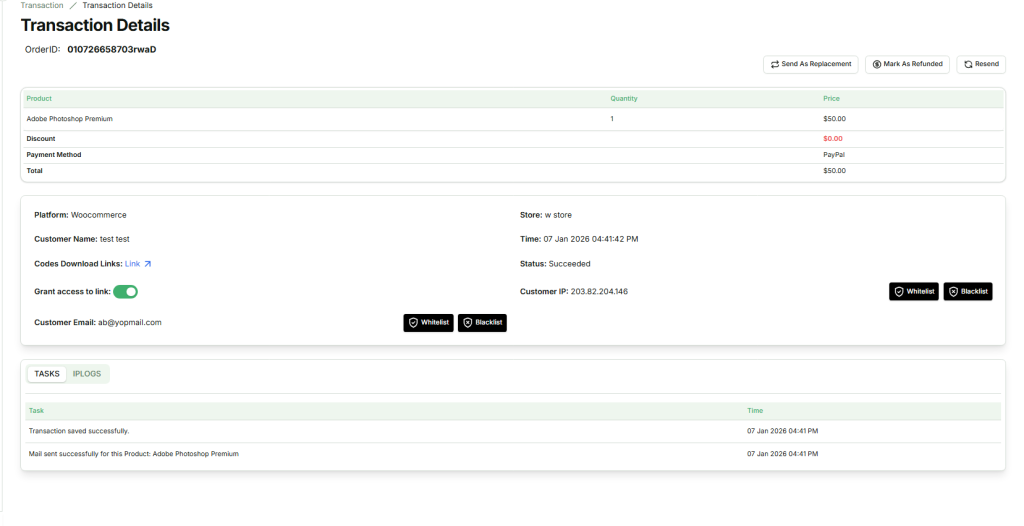Open the codes download Link hyperlink
The width and height of the screenshot is (1024, 526).
[132, 264]
